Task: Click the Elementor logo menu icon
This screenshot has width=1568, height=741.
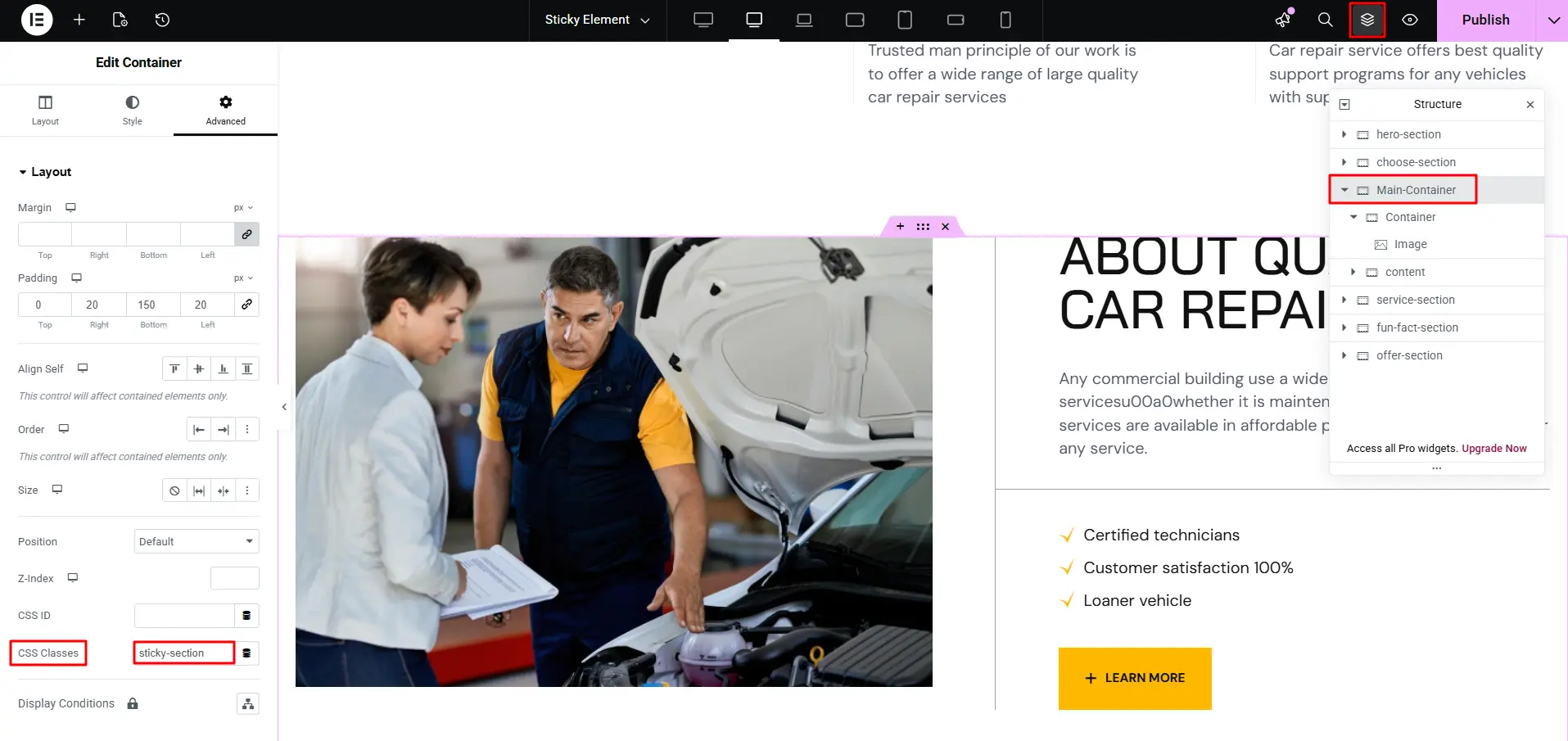Action: [x=37, y=20]
